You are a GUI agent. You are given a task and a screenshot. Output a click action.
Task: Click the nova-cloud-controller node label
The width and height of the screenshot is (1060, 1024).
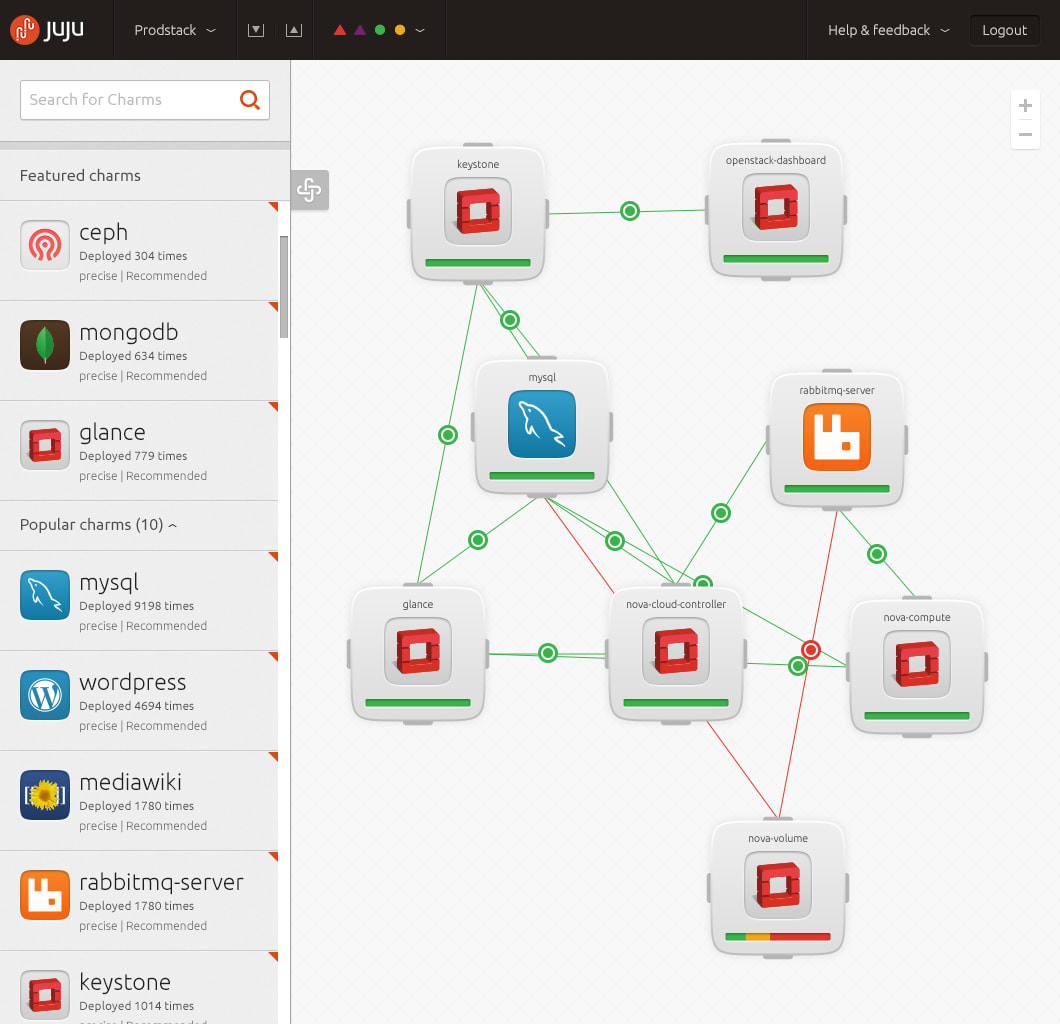click(676, 604)
